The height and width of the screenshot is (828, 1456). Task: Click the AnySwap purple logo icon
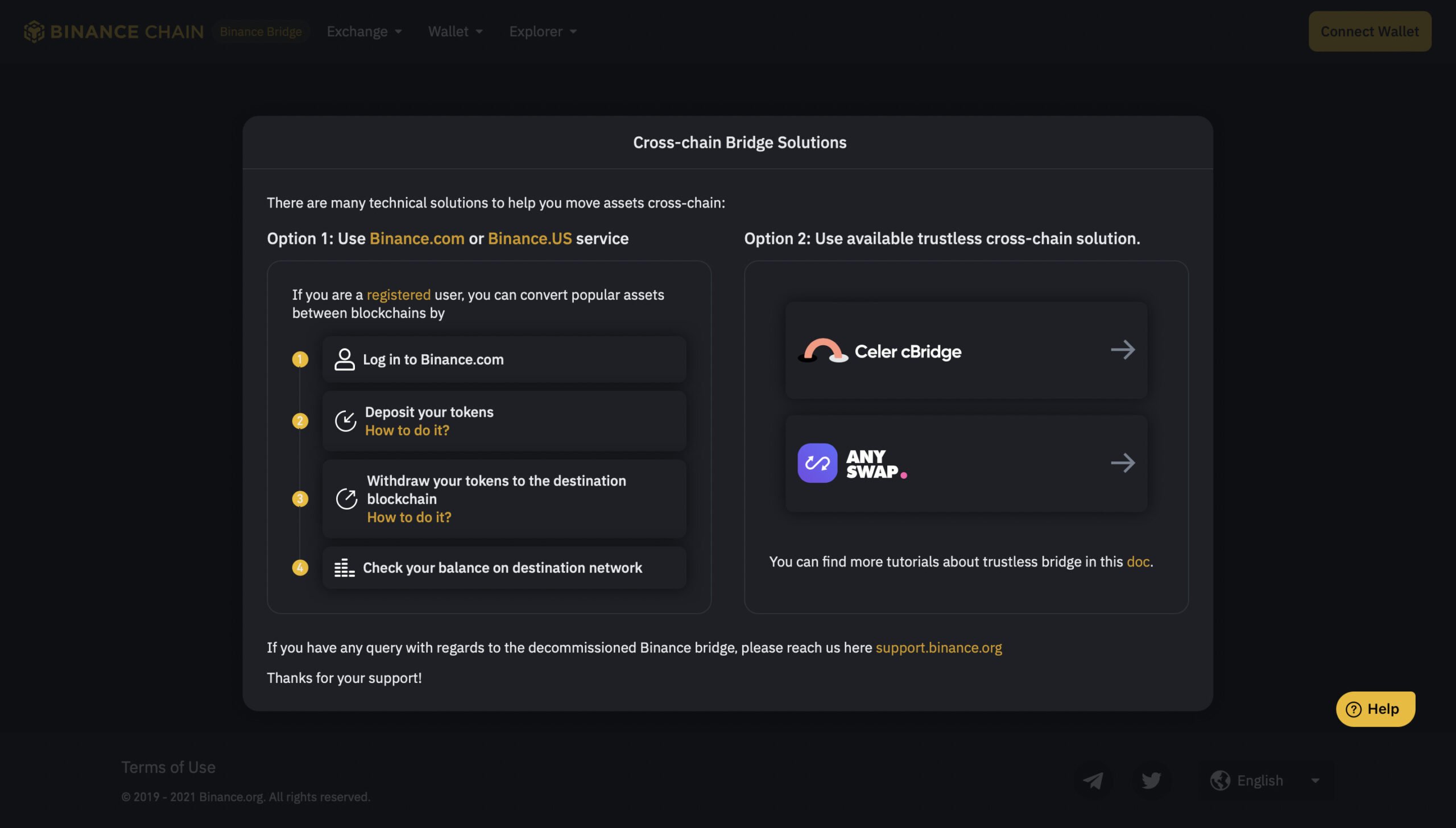pos(817,463)
